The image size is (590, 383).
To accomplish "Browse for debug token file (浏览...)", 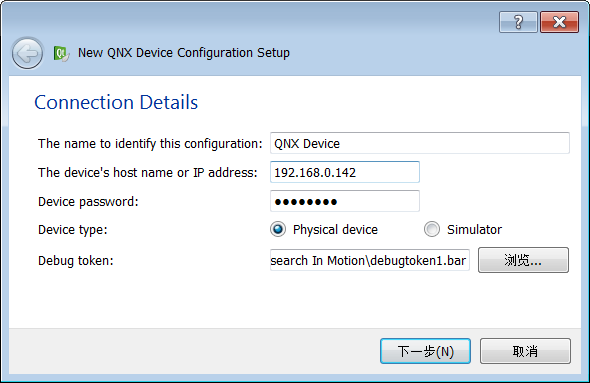I will pos(523,260).
